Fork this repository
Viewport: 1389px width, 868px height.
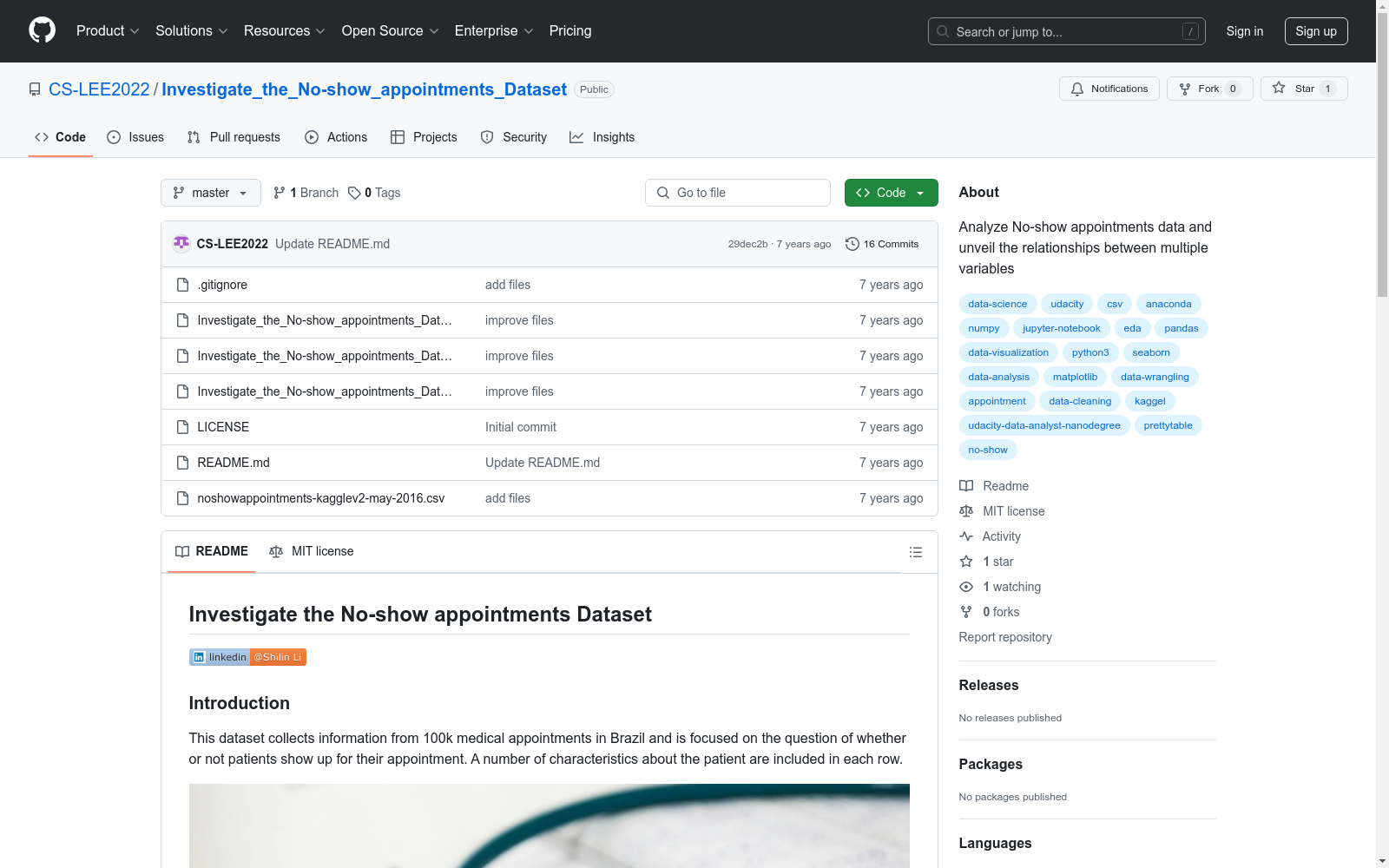tap(1209, 89)
